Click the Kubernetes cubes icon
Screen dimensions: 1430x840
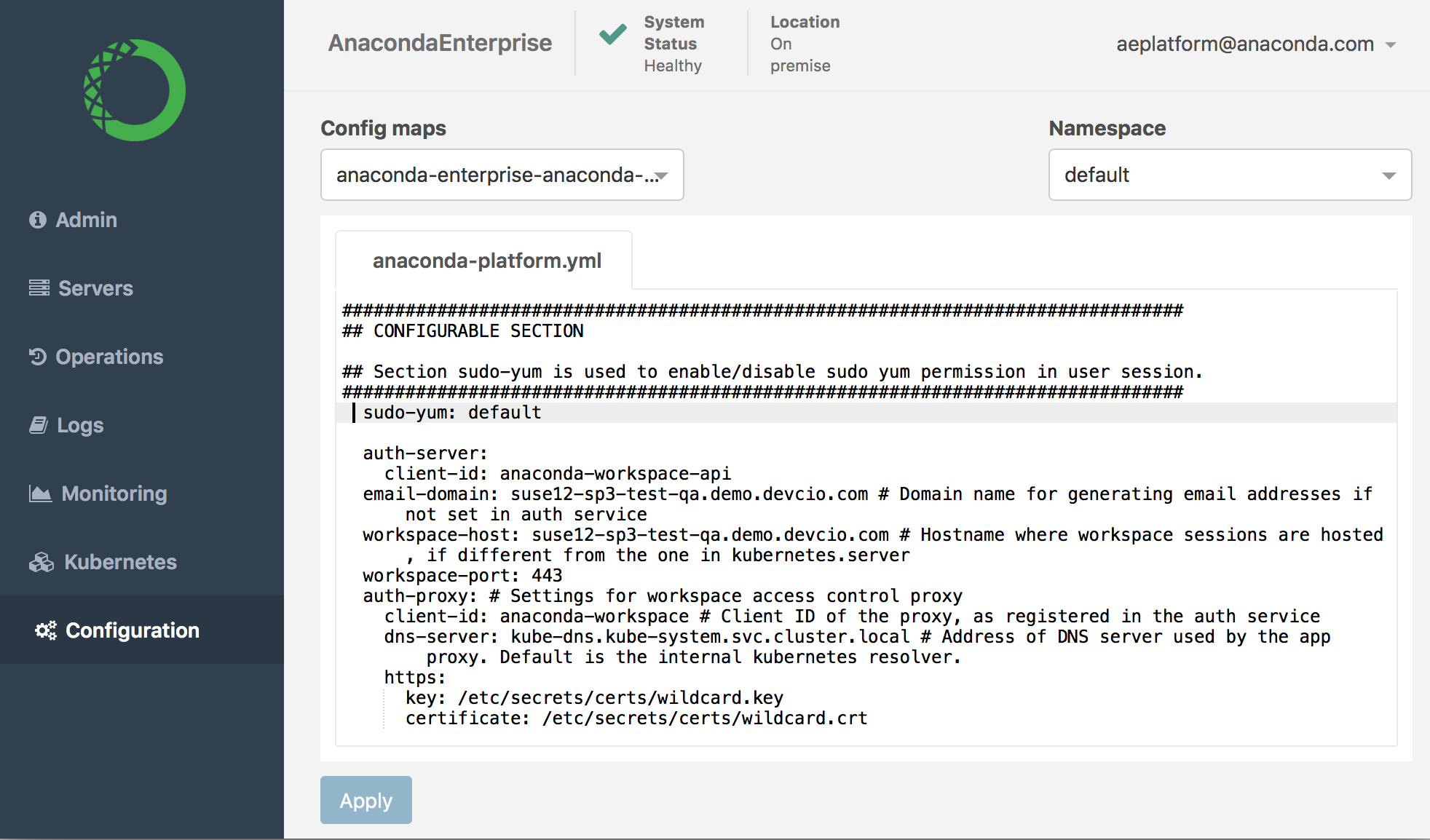click(x=42, y=562)
